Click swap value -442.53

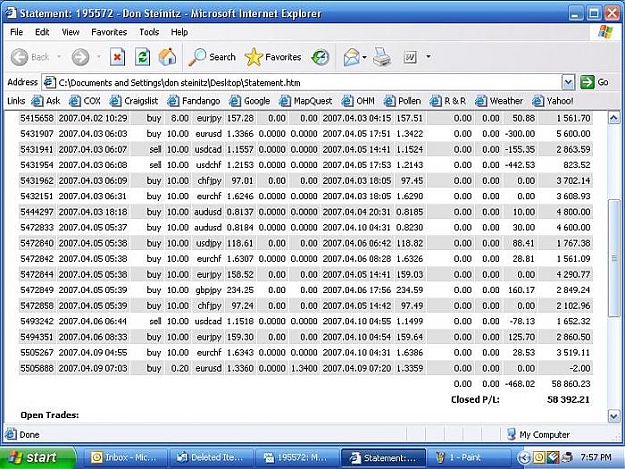520,165
